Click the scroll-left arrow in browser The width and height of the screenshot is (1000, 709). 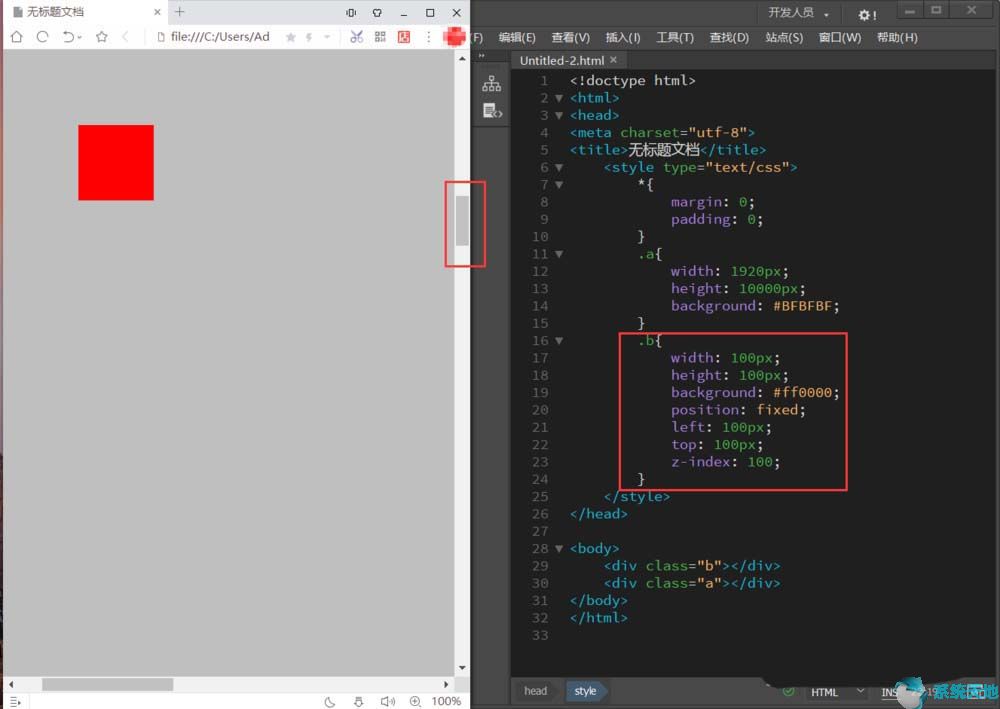click(x=11, y=684)
